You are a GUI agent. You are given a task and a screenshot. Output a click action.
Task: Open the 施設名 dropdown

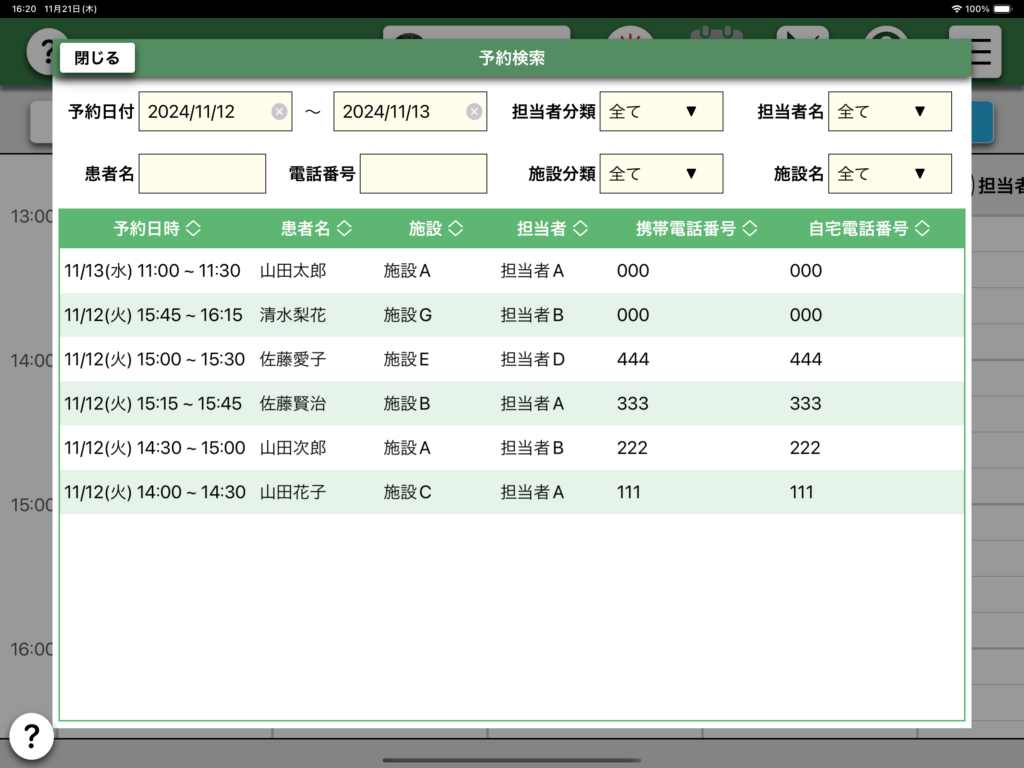tap(889, 174)
